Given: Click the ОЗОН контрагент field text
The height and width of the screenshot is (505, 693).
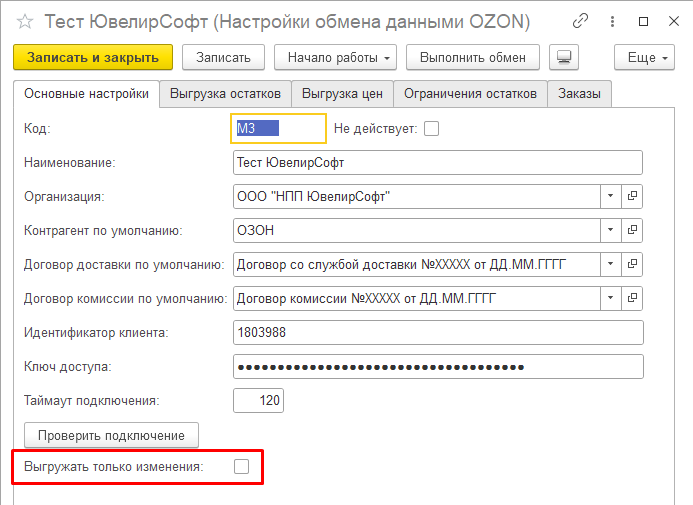Looking at the screenshot, I should click(x=255, y=230).
